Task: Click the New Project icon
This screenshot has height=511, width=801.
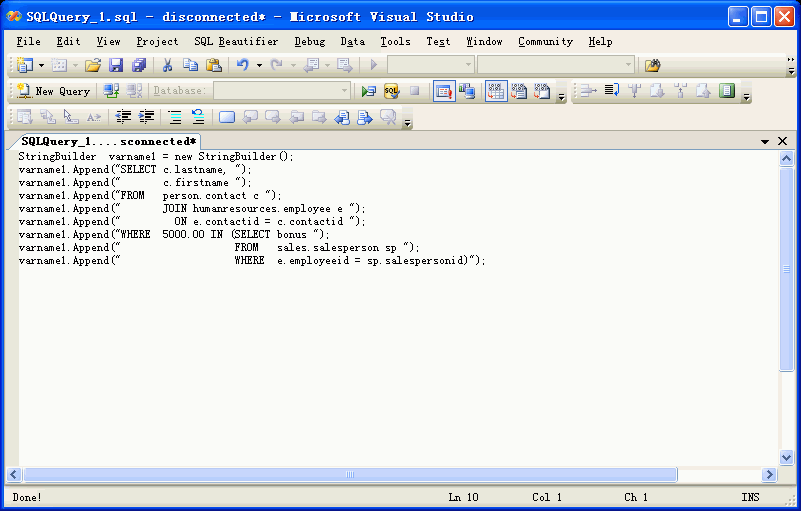Action: tap(25, 65)
